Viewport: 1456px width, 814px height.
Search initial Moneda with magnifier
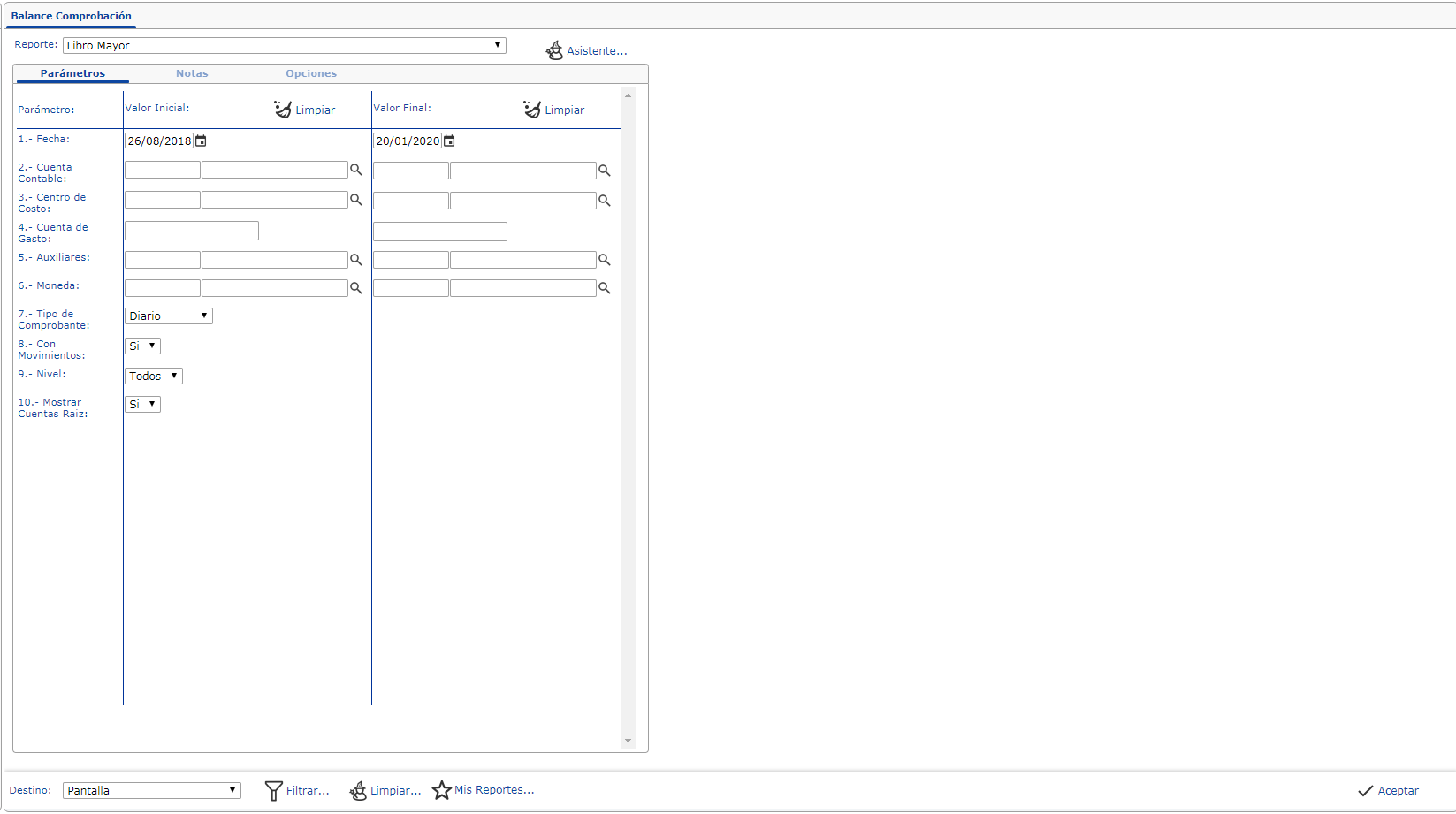coord(356,288)
